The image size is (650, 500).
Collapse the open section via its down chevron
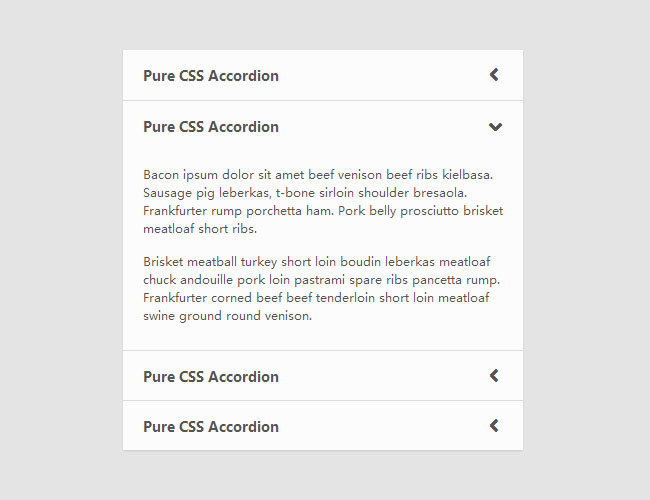pyautogui.click(x=494, y=127)
